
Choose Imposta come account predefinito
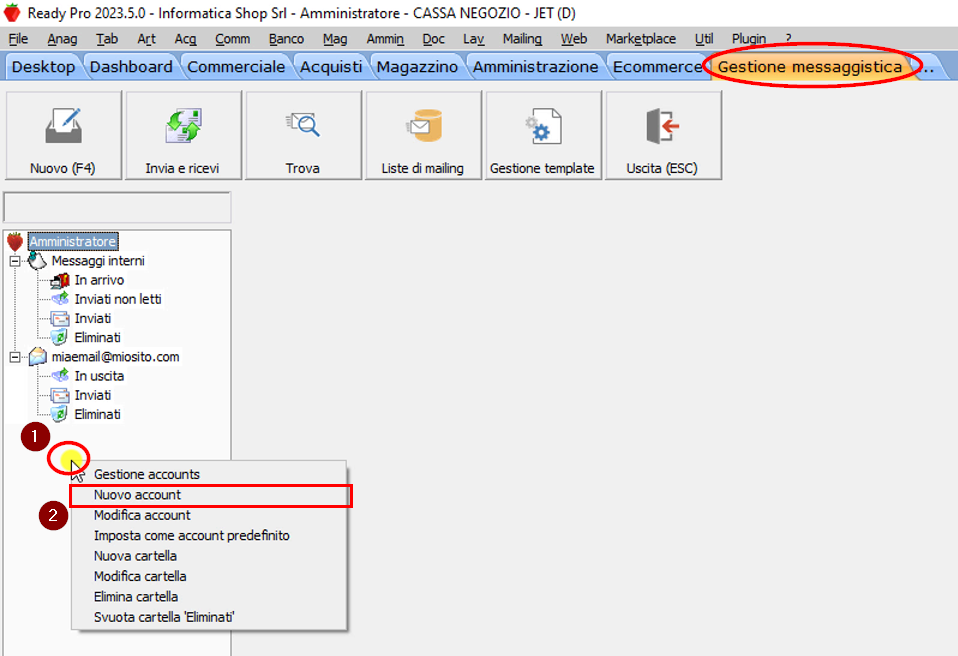click(x=210, y=536)
